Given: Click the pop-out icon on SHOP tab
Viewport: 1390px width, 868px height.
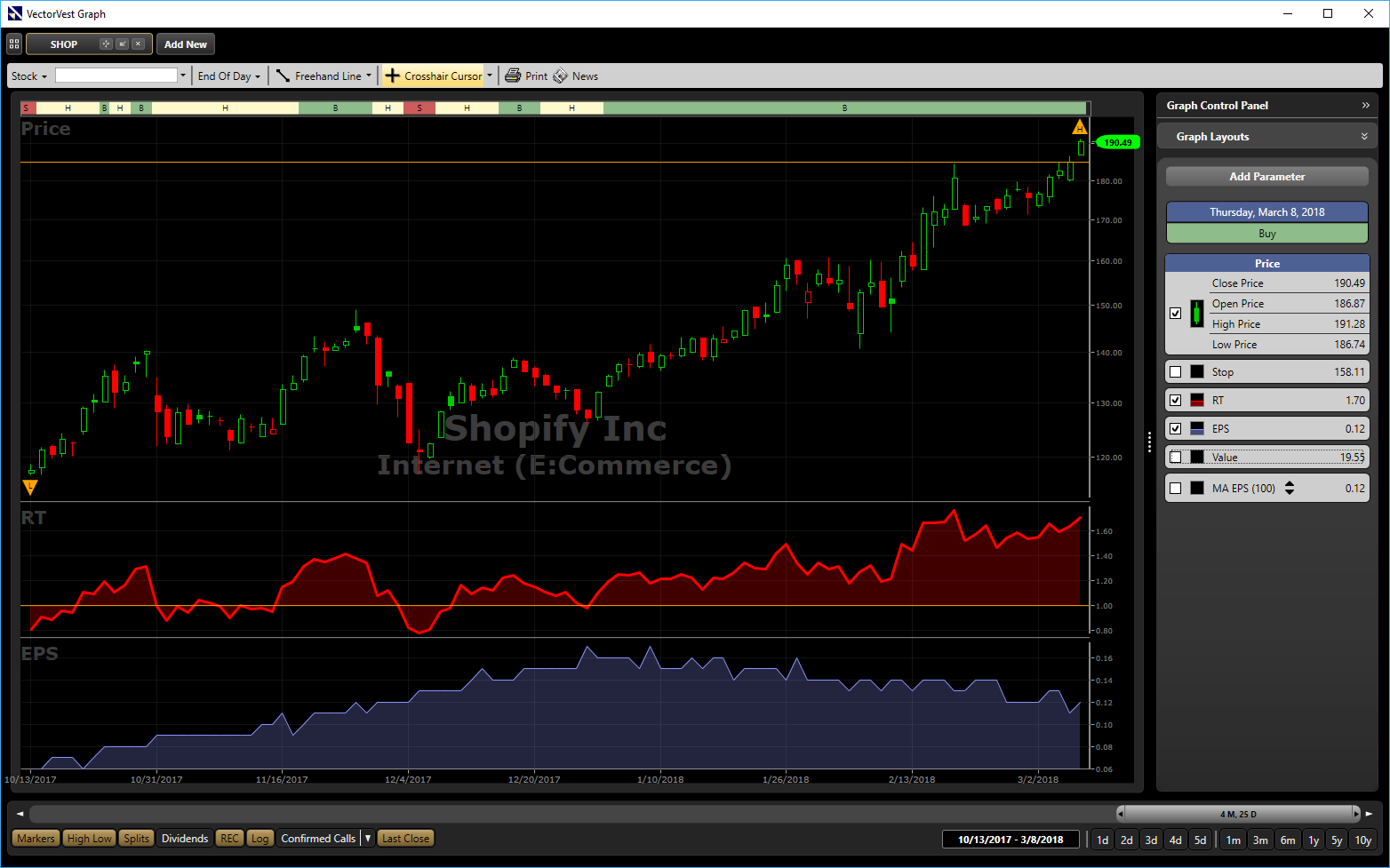Looking at the screenshot, I should click(x=123, y=44).
